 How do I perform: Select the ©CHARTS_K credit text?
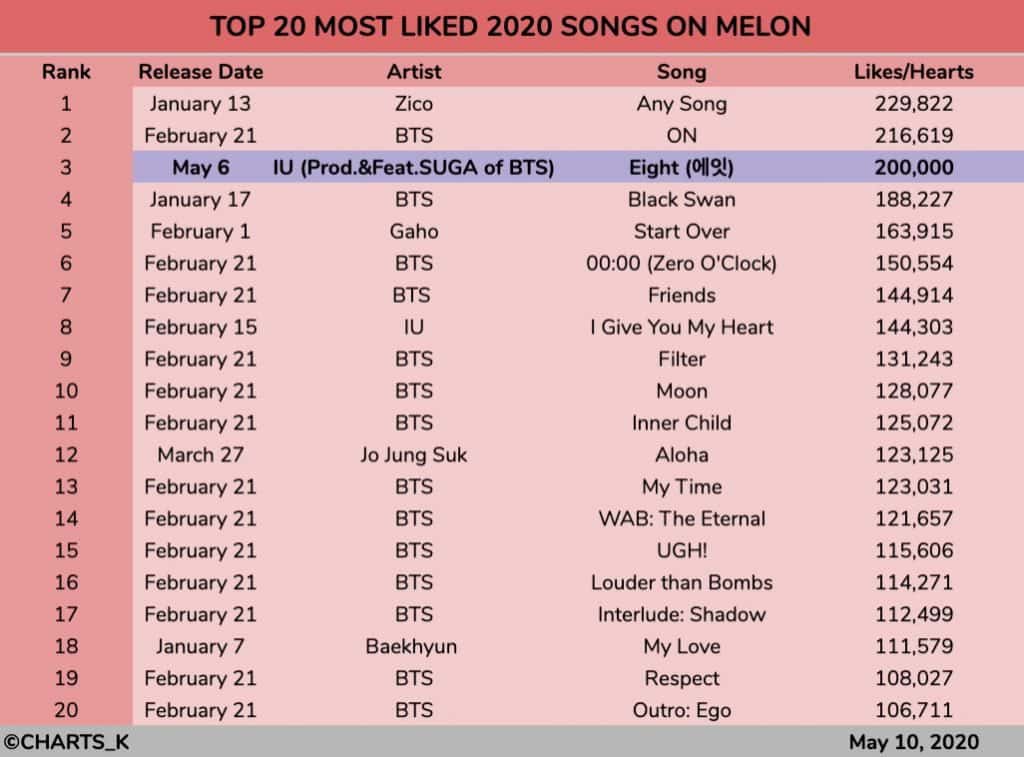point(66,743)
